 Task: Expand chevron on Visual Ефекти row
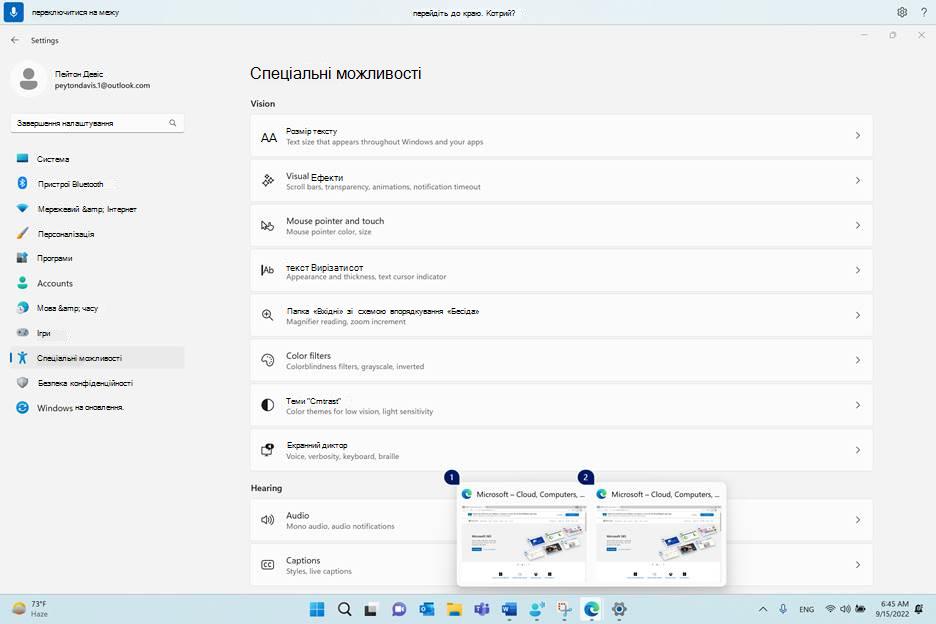tap(858, 180)
